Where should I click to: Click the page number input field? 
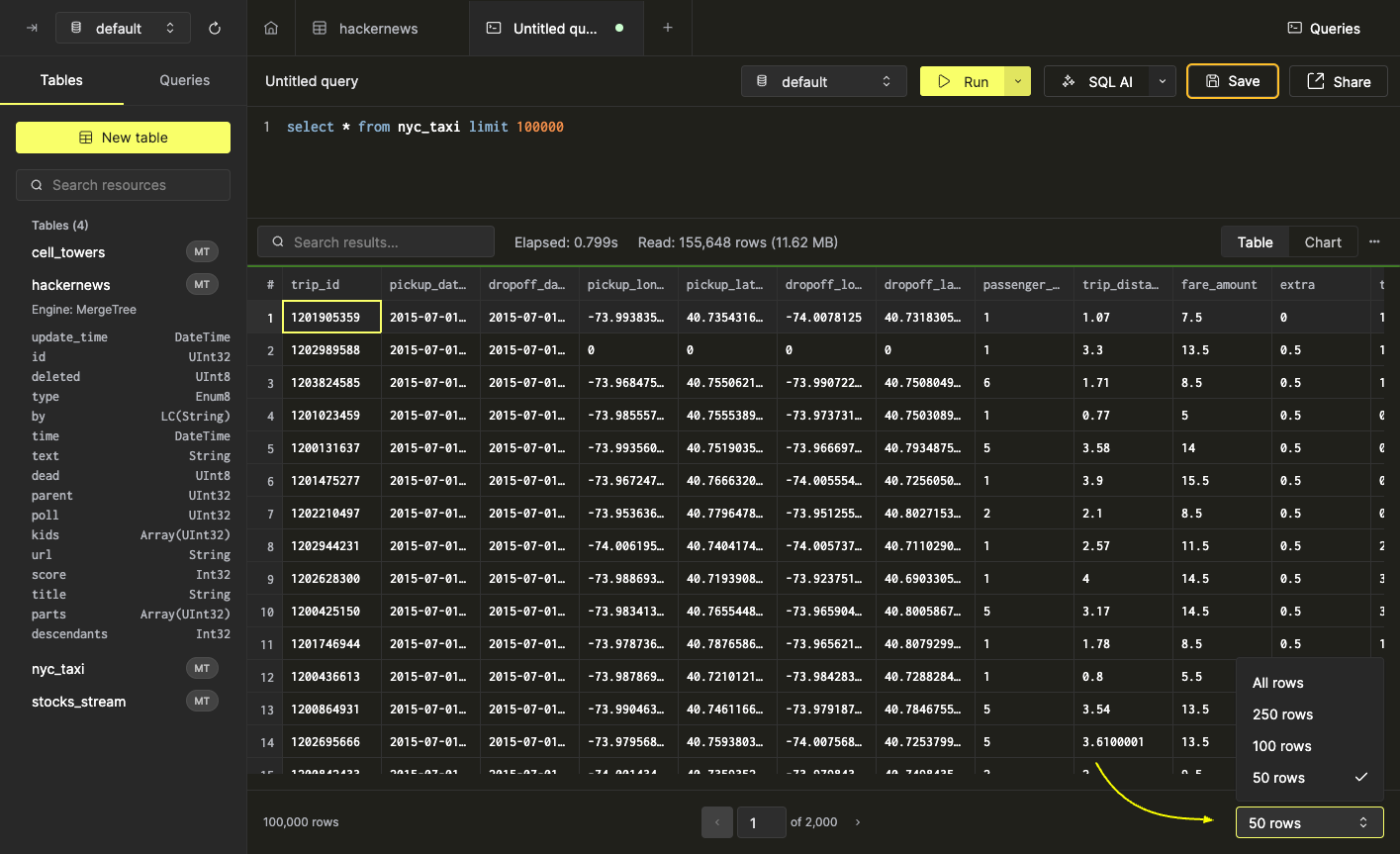coord(761,821)
